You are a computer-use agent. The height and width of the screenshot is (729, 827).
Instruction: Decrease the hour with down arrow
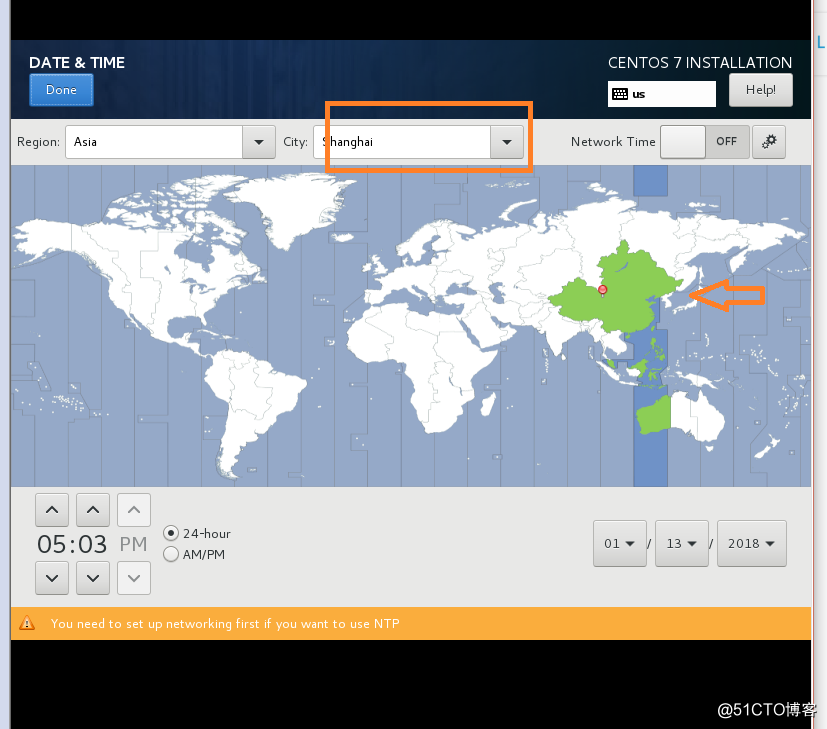pos(52,578)
